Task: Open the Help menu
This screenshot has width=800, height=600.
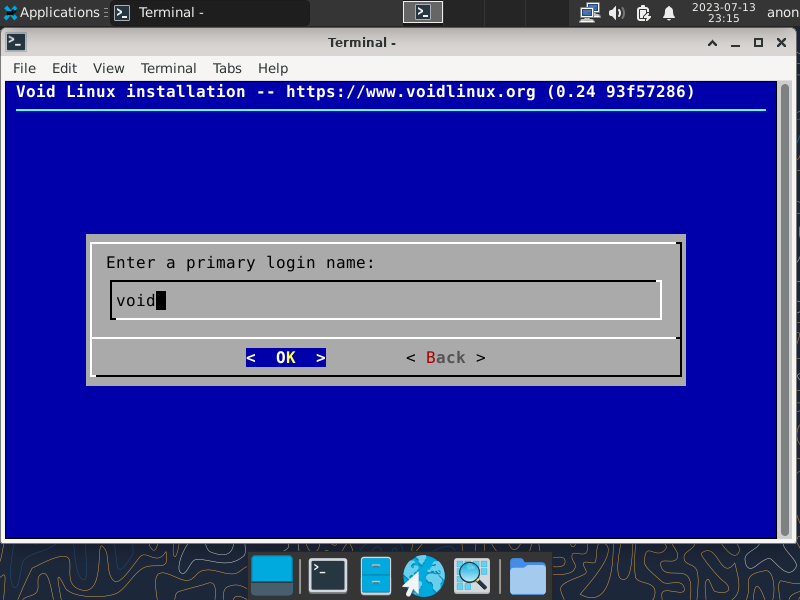Action: pos(273,68)
